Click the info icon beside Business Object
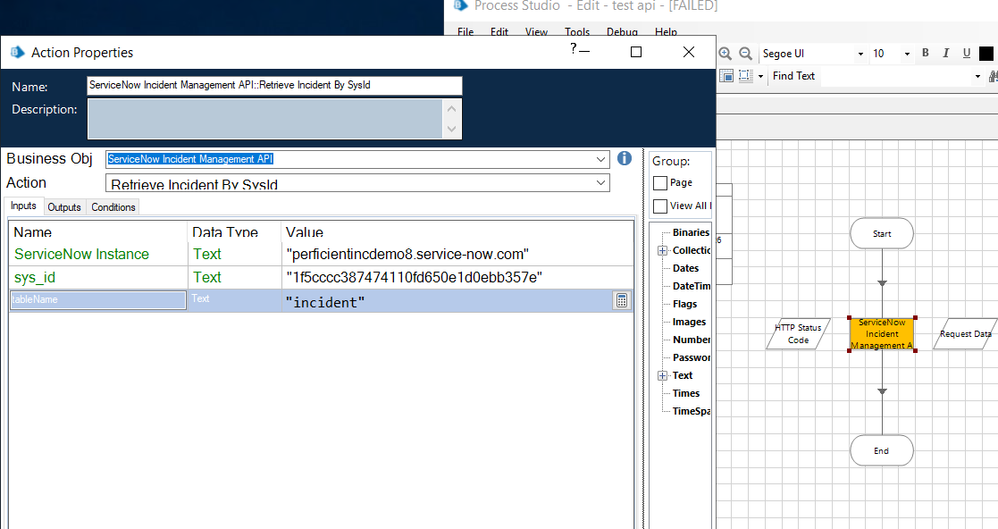The image size is (998, 529). point(624,158)
